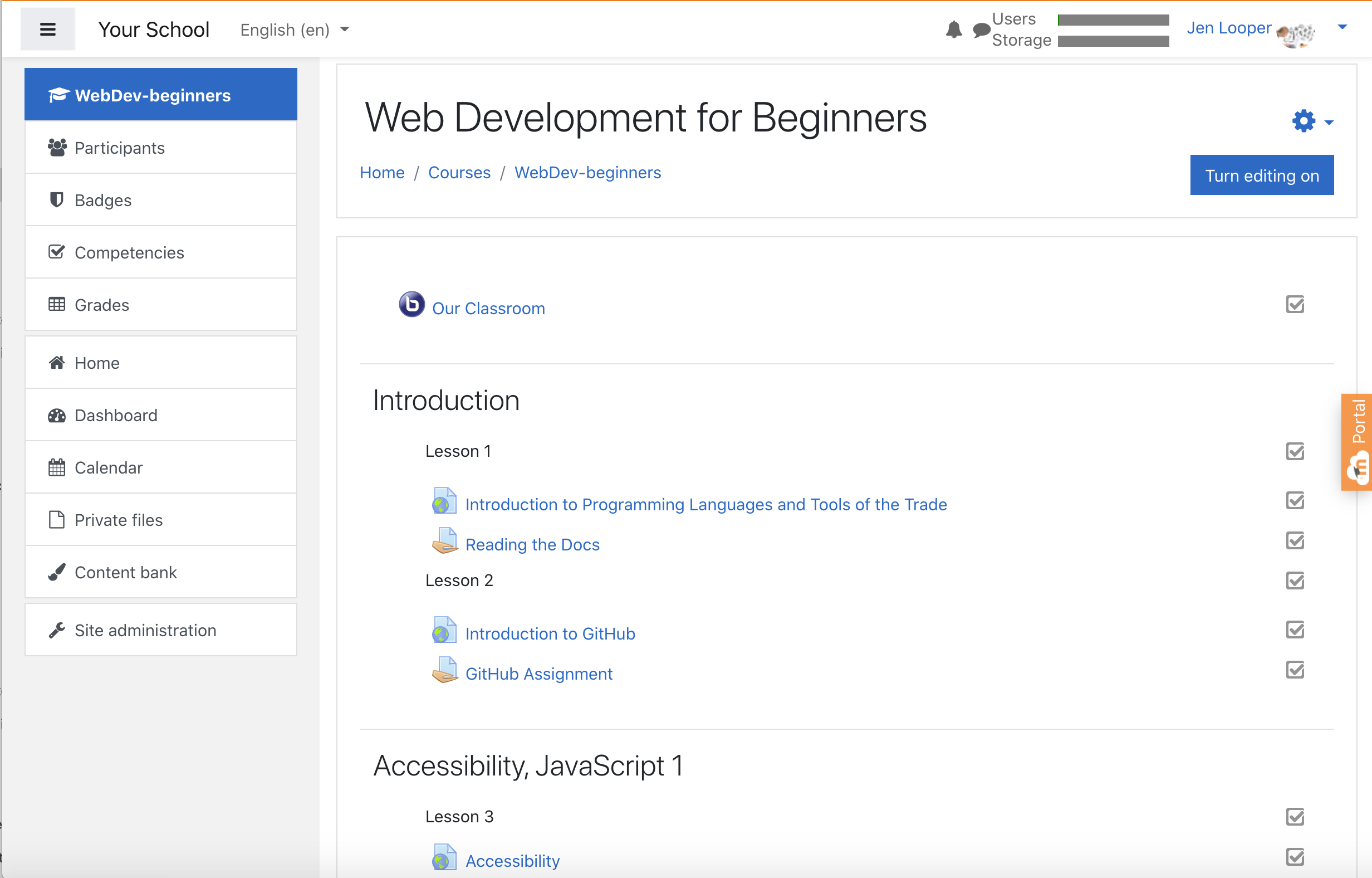This screenshot has height=878, width=1372.
Task: Toggle completion checkbox for Our Classroom
Action: point(1295,304)
